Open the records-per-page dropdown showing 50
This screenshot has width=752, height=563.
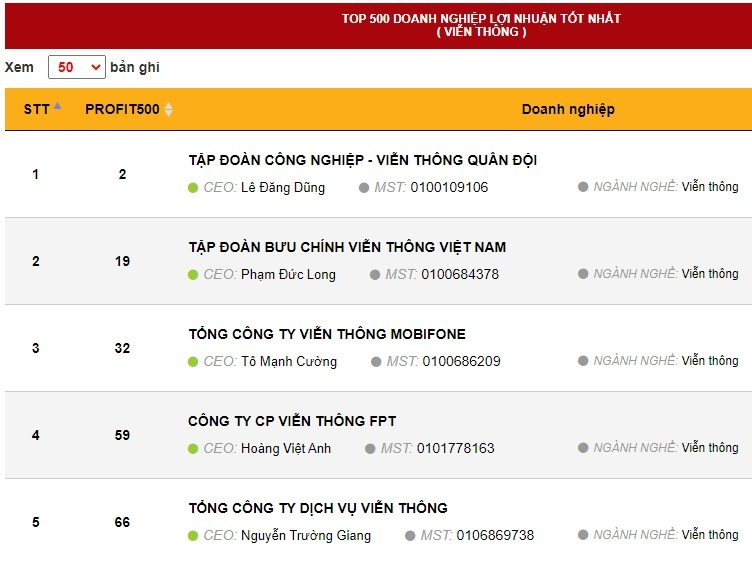coord(77,67)
